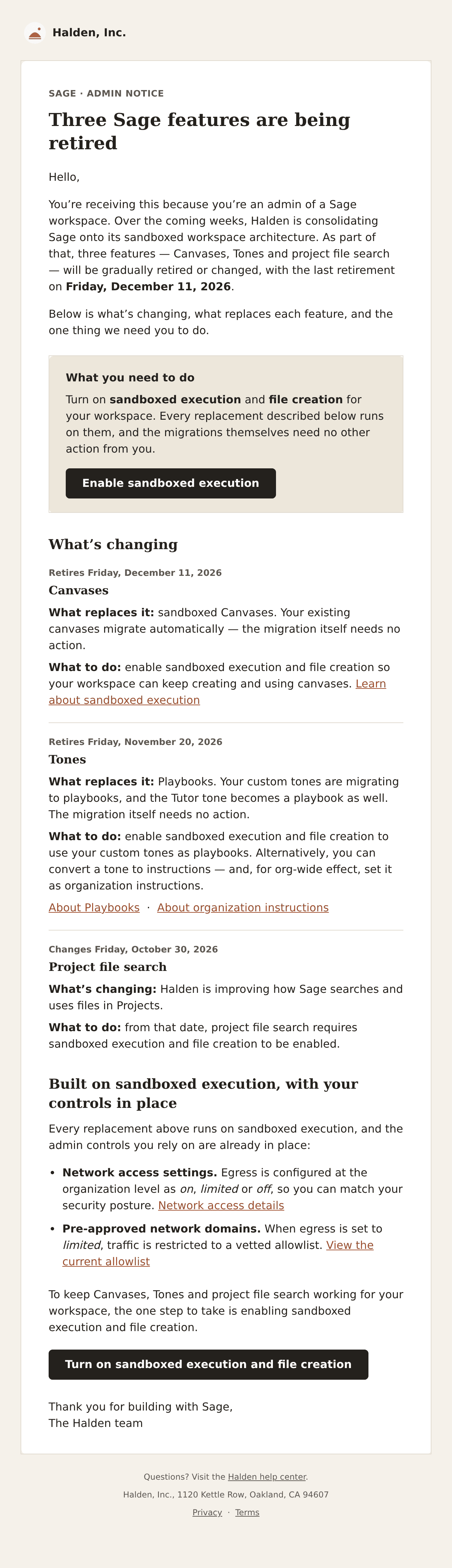Viewport: 452px width, 1568px height.
Task: Click the Oakland mailing address text in the footer
Action: [x=226, y=1494]
